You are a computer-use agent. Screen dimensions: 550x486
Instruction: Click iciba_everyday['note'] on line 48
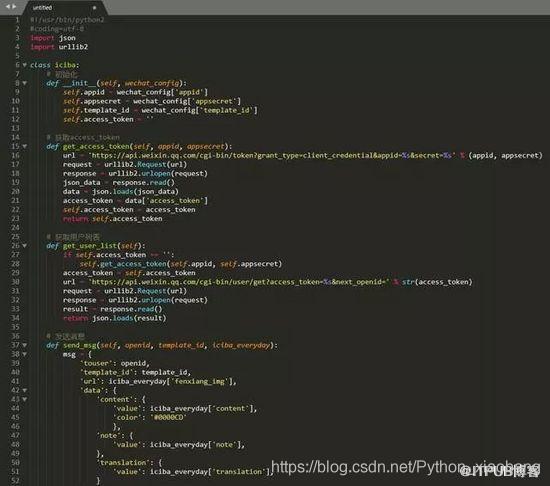point(197,445)
